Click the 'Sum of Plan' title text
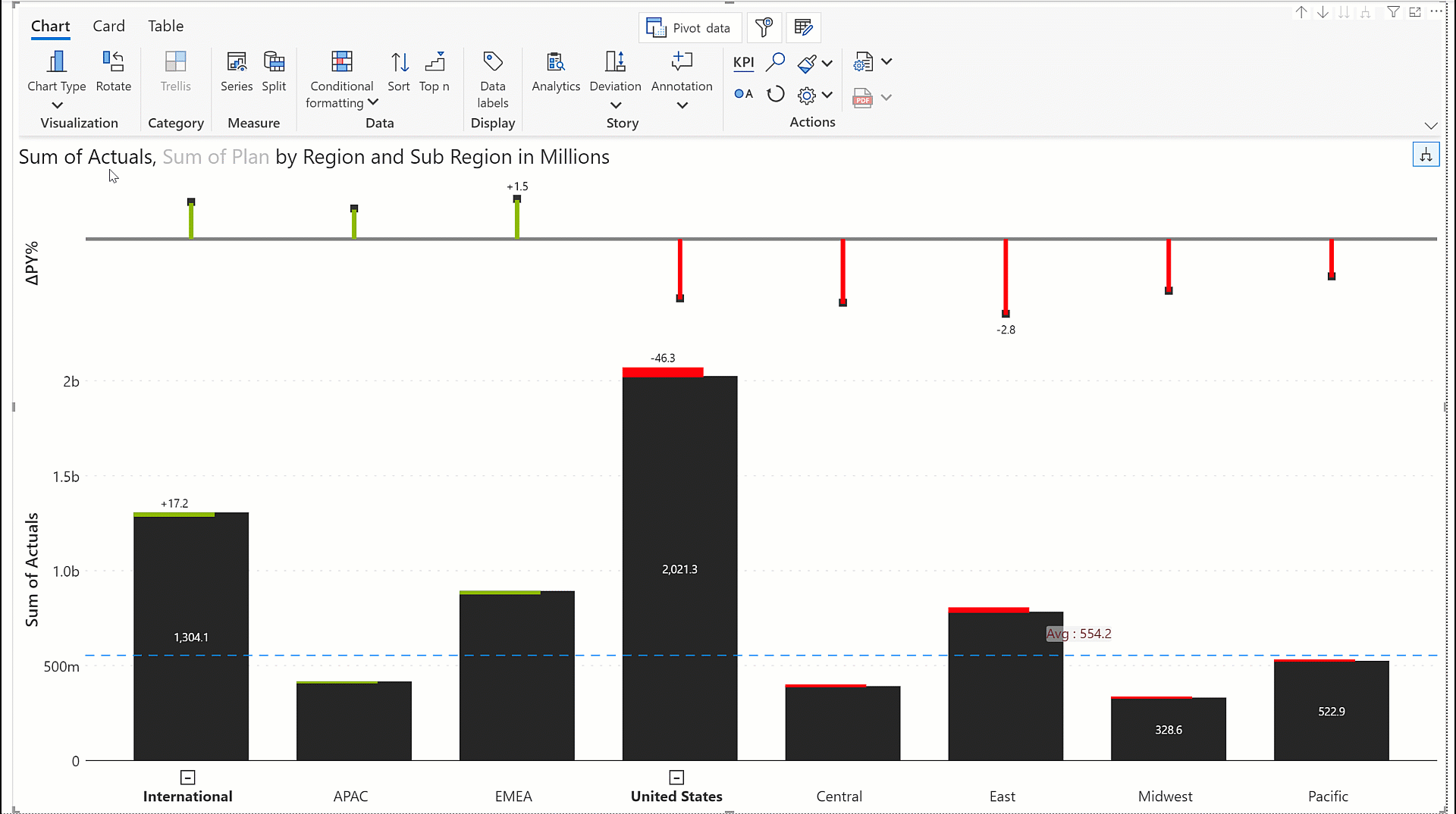The width and height of the screenshot is (1456, 814). coord(216,157)
